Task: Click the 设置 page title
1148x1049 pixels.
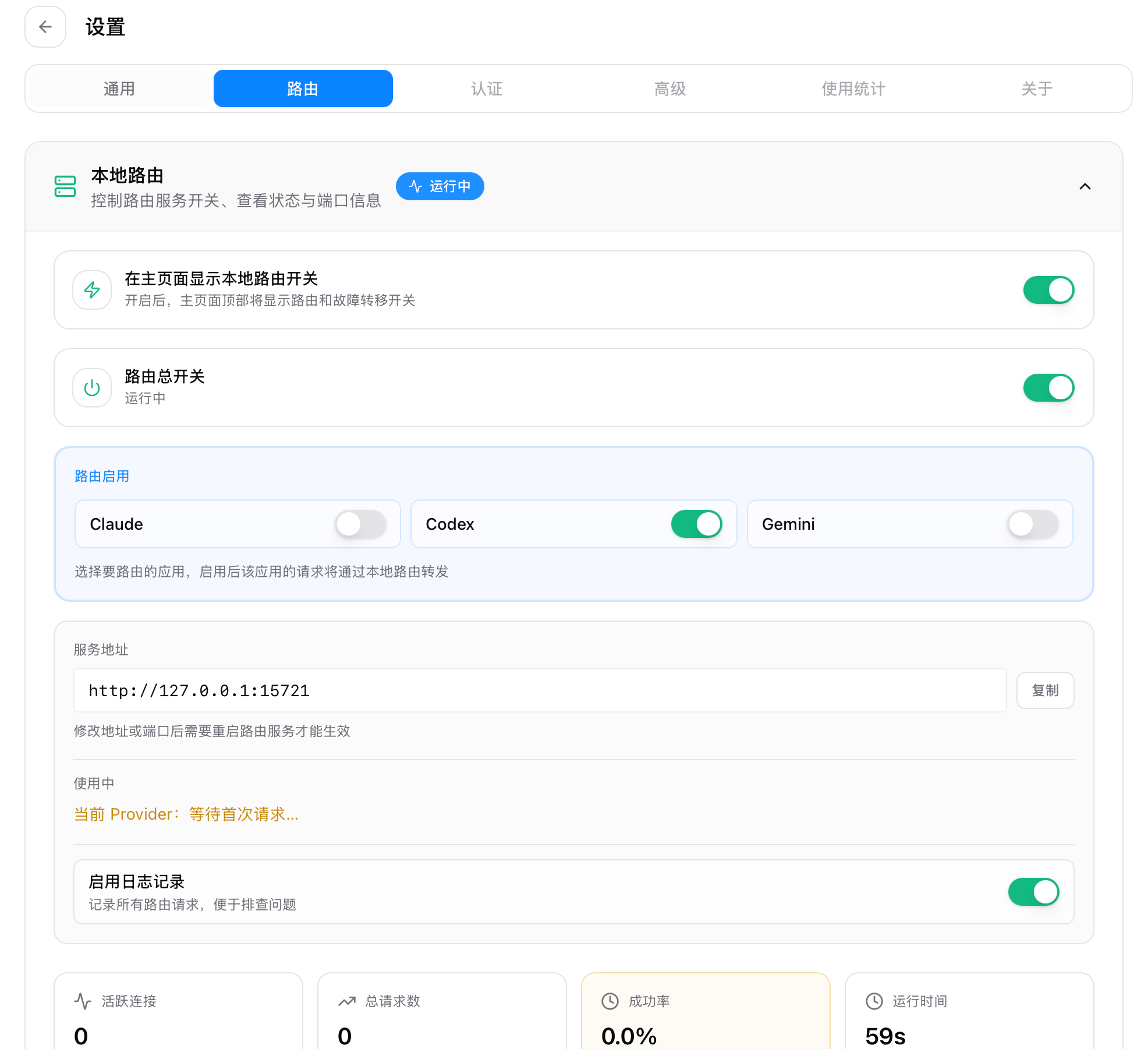Action: pos(105,27)
